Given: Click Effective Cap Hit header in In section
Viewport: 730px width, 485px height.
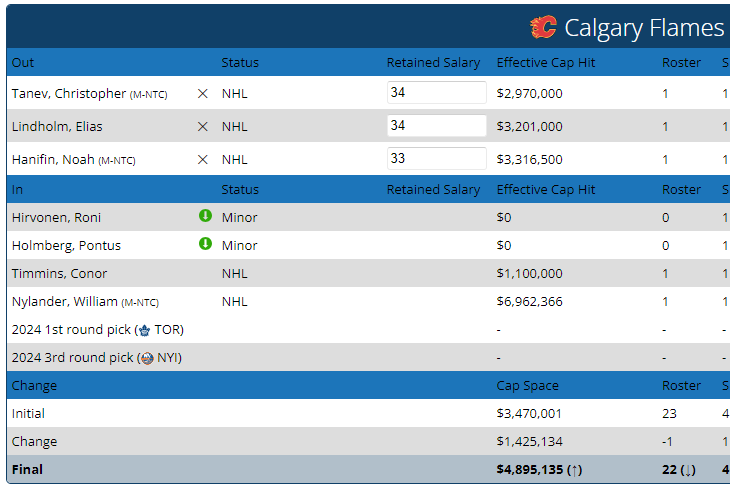Looking at the screenshot, I should pyautogui.click(x=546, y=189).
